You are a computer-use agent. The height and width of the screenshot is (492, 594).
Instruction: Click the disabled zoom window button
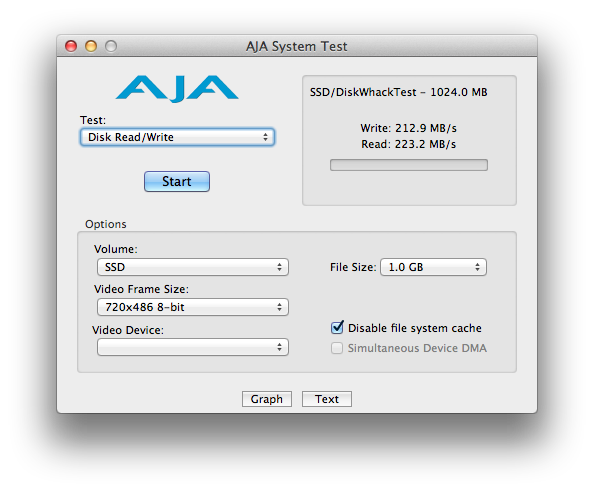point(111,46)
